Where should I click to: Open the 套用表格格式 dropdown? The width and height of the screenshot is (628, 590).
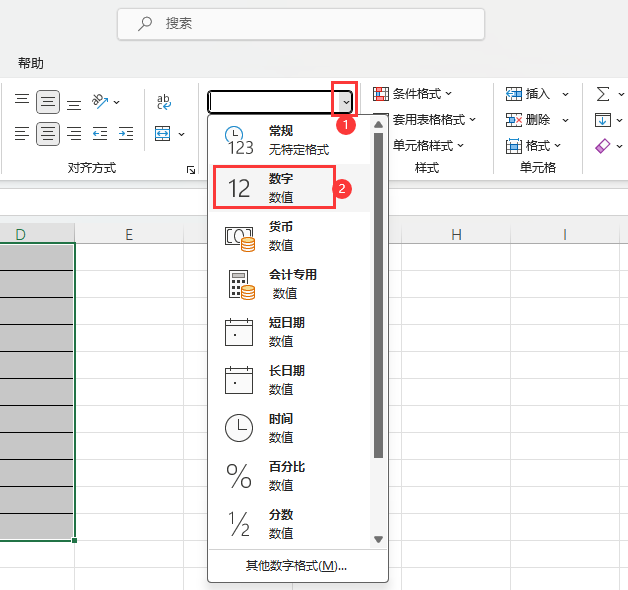434,119
